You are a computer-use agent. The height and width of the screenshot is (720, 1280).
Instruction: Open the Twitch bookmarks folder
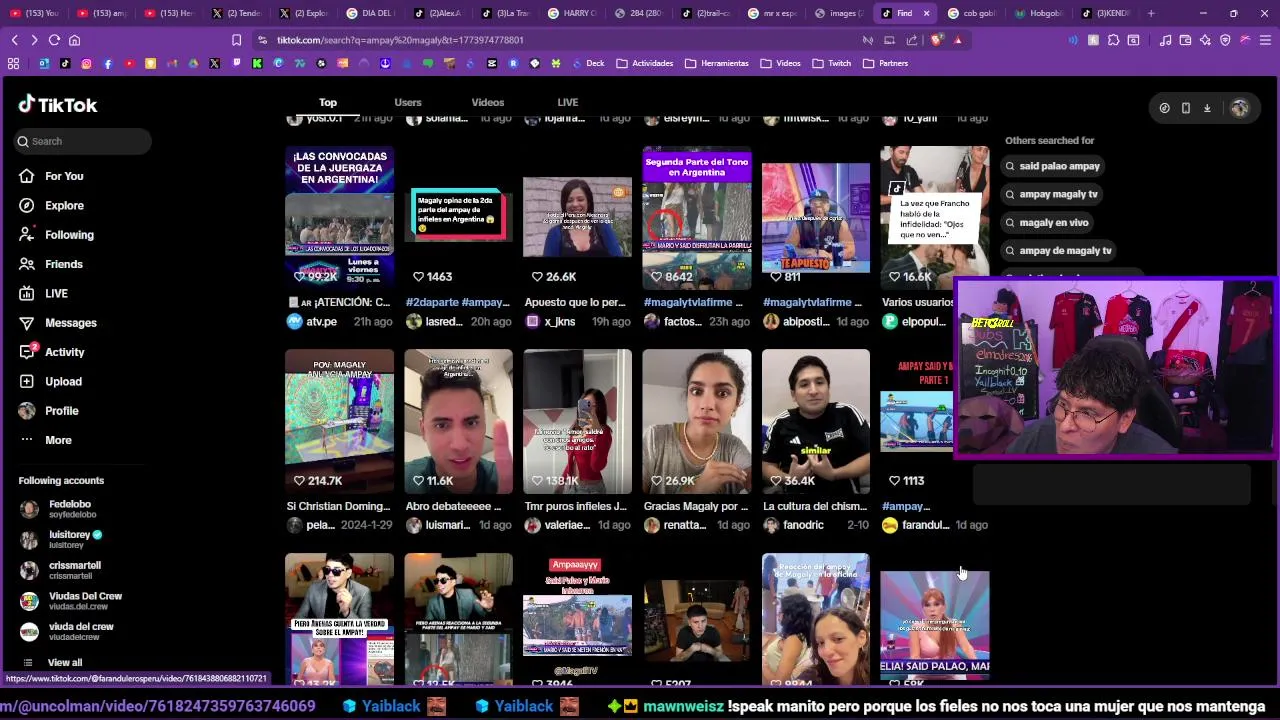click(x=832, y=63)
